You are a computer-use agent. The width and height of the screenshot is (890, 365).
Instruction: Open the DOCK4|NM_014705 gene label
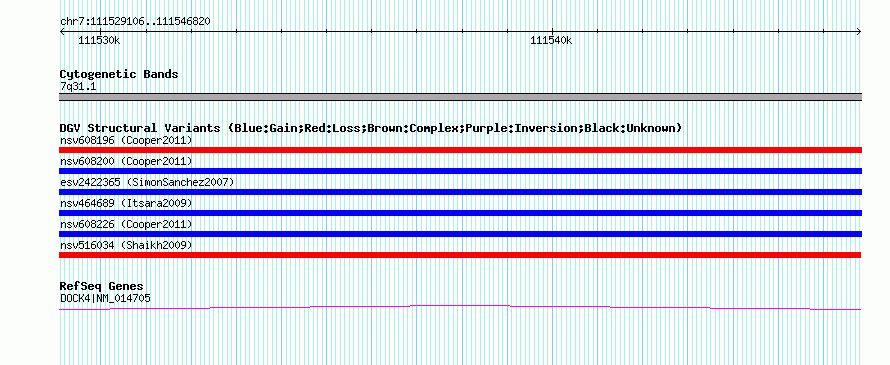106,298
